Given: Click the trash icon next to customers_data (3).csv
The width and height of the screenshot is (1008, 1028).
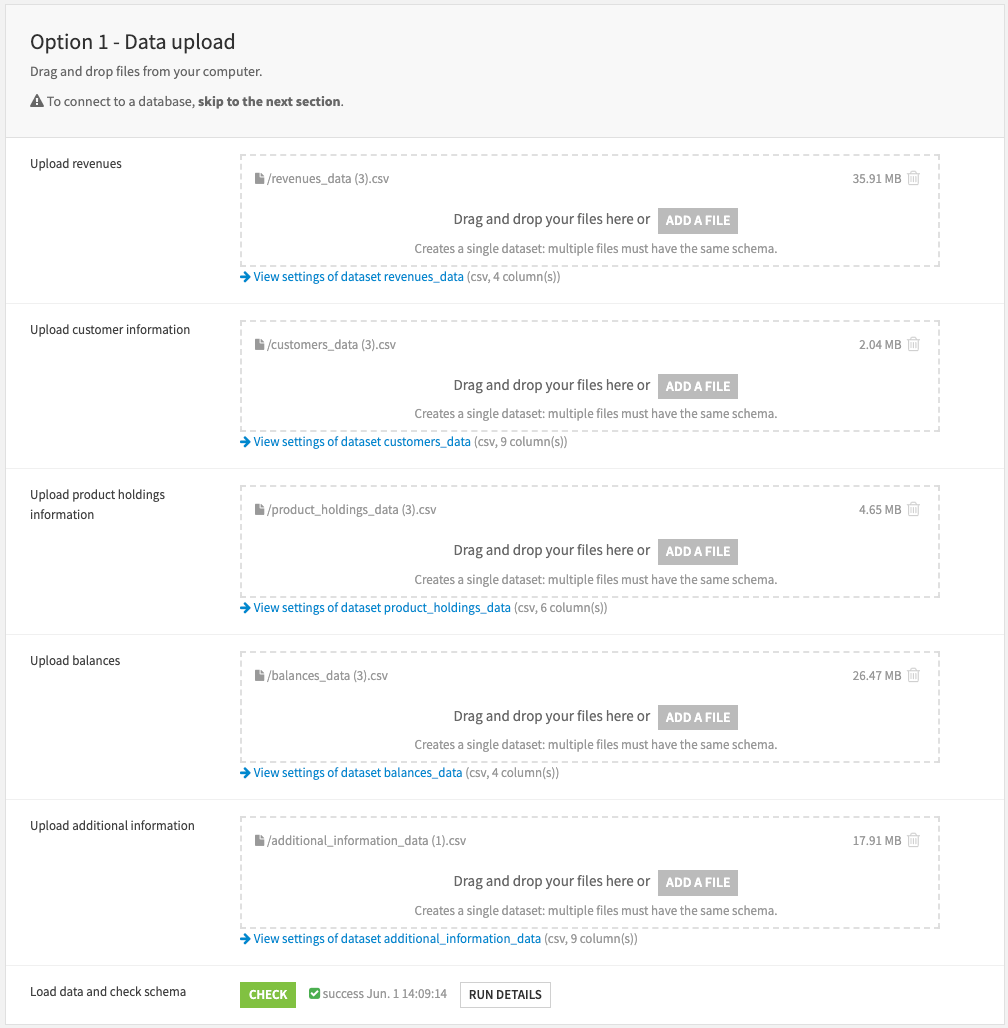Looking at the screenshot, I should click(x=913, y=343).
